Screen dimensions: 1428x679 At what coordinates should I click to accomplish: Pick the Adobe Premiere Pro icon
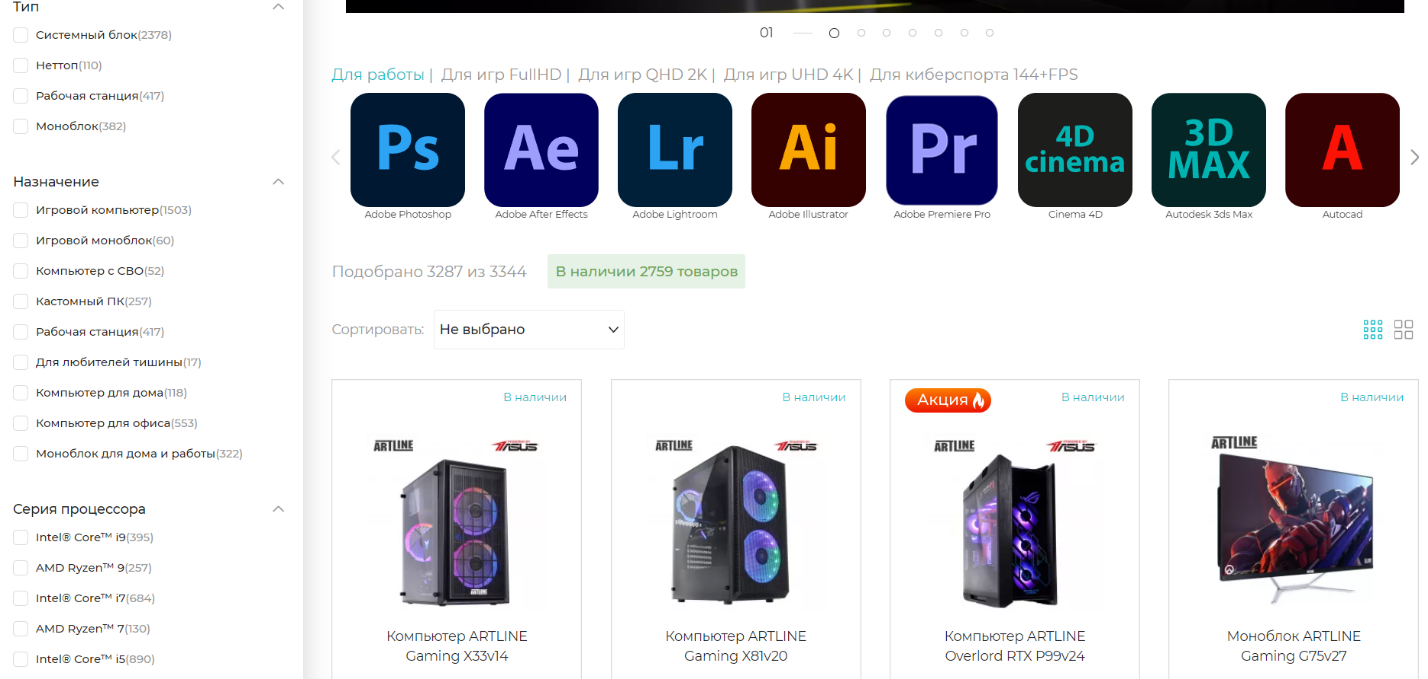[x=942, y=150]
